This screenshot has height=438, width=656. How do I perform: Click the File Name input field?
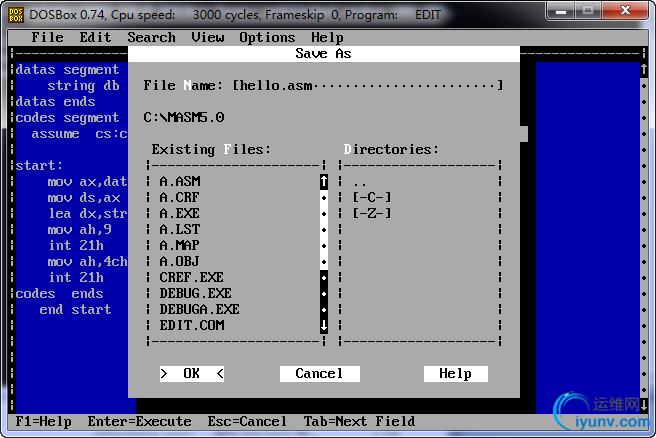coord(367,85)
